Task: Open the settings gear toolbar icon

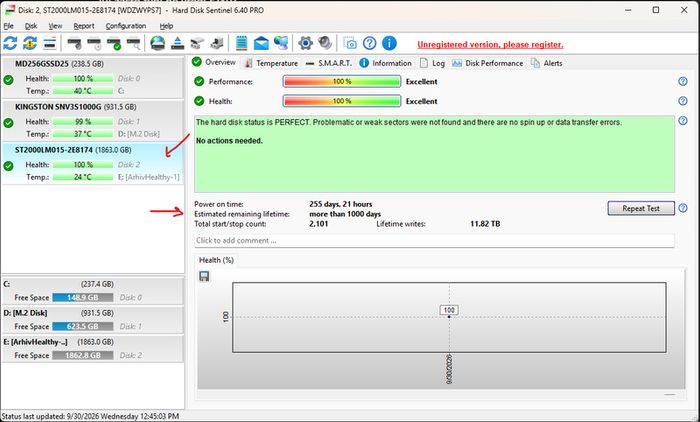Action: coord(305,43)
